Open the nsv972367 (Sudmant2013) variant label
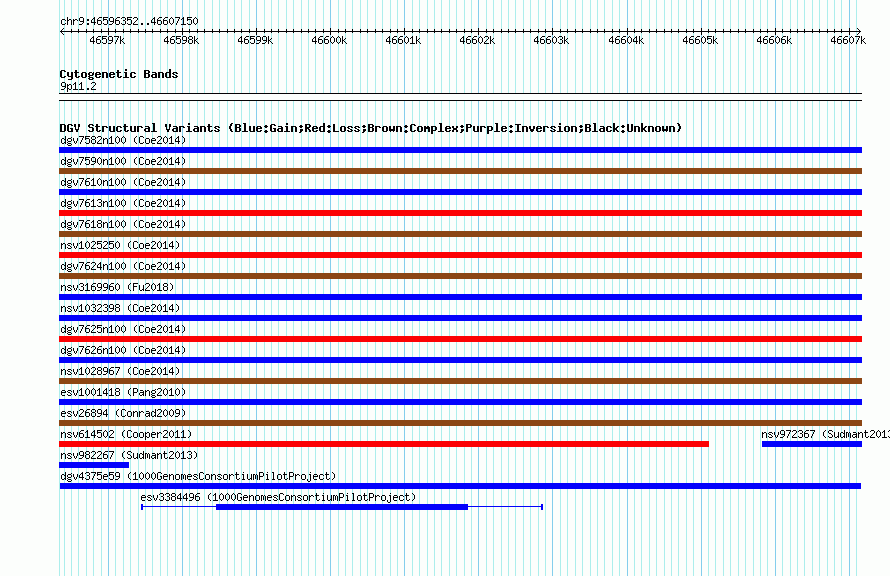The image size is (890, 576). [x=825, y=434]
